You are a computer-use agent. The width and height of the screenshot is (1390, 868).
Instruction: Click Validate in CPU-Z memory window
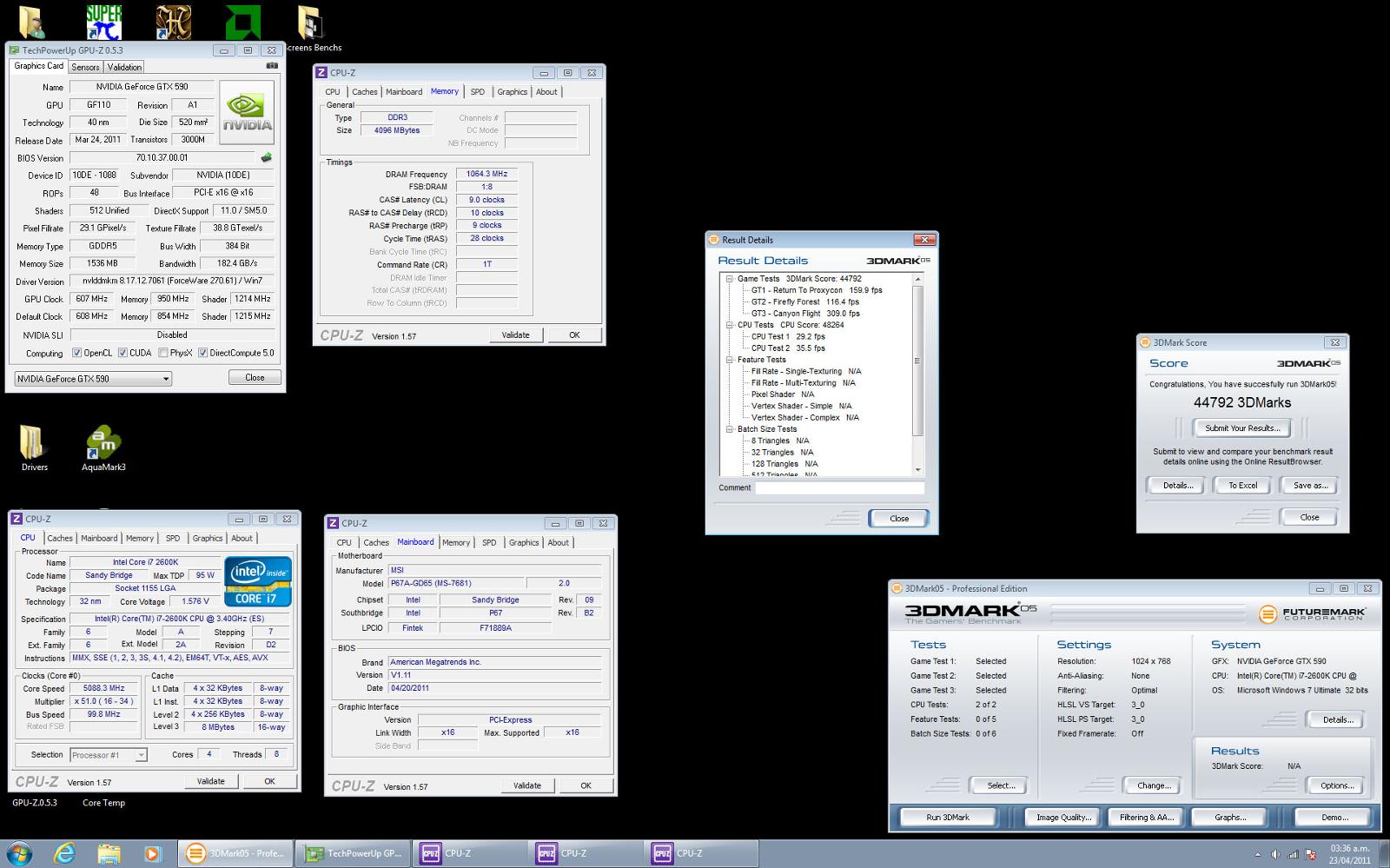click(515, 335)
